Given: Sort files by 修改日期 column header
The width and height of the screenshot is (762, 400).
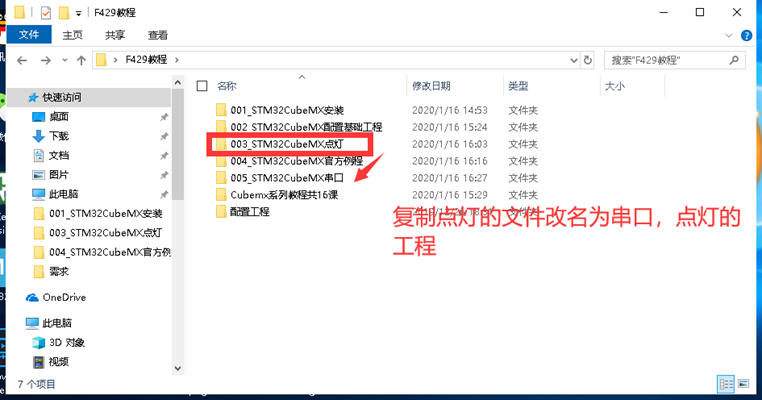Looking at the screenshot, I should click(x=431, y=86).
